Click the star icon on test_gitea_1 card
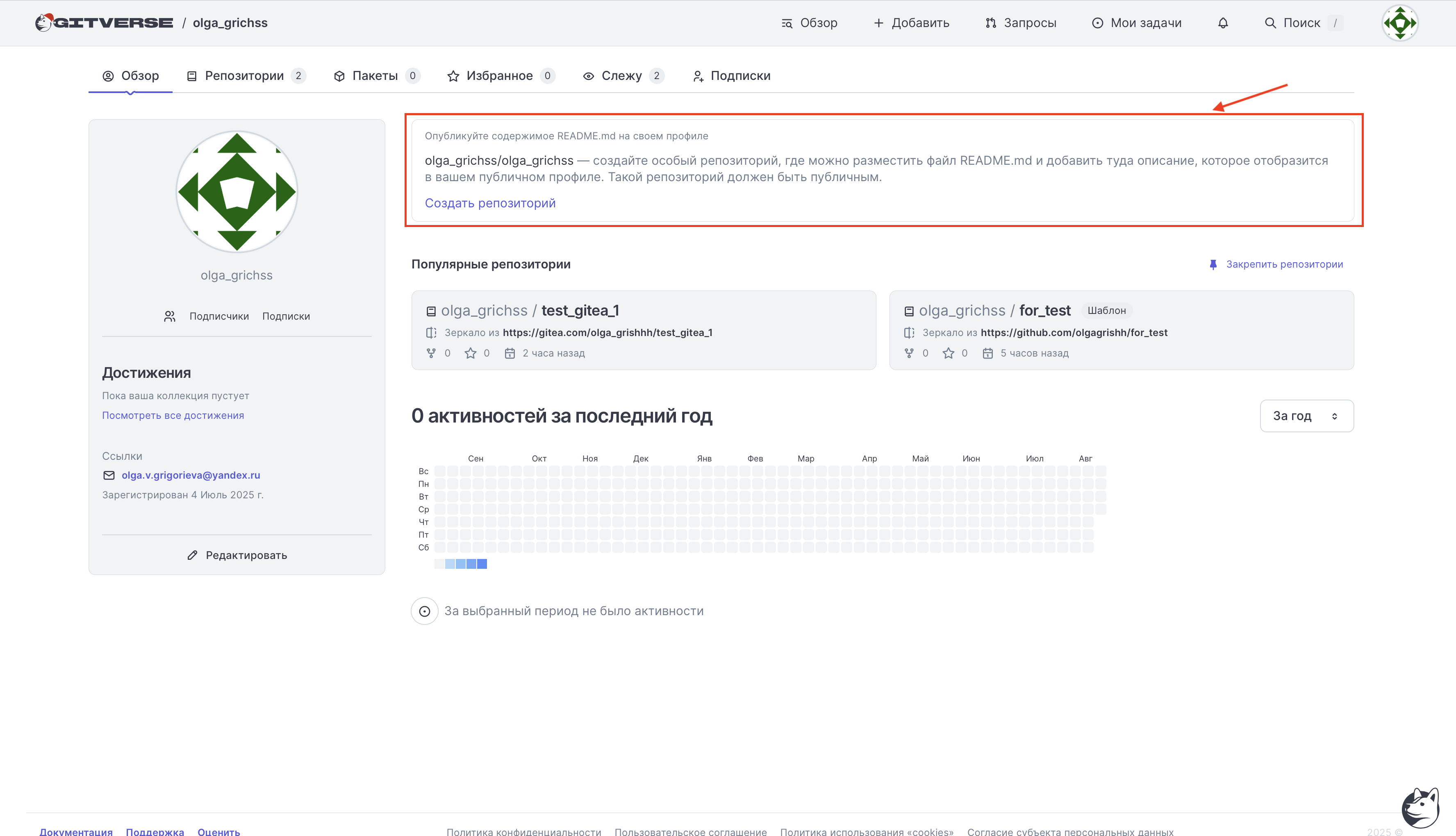 click(470, 353)
